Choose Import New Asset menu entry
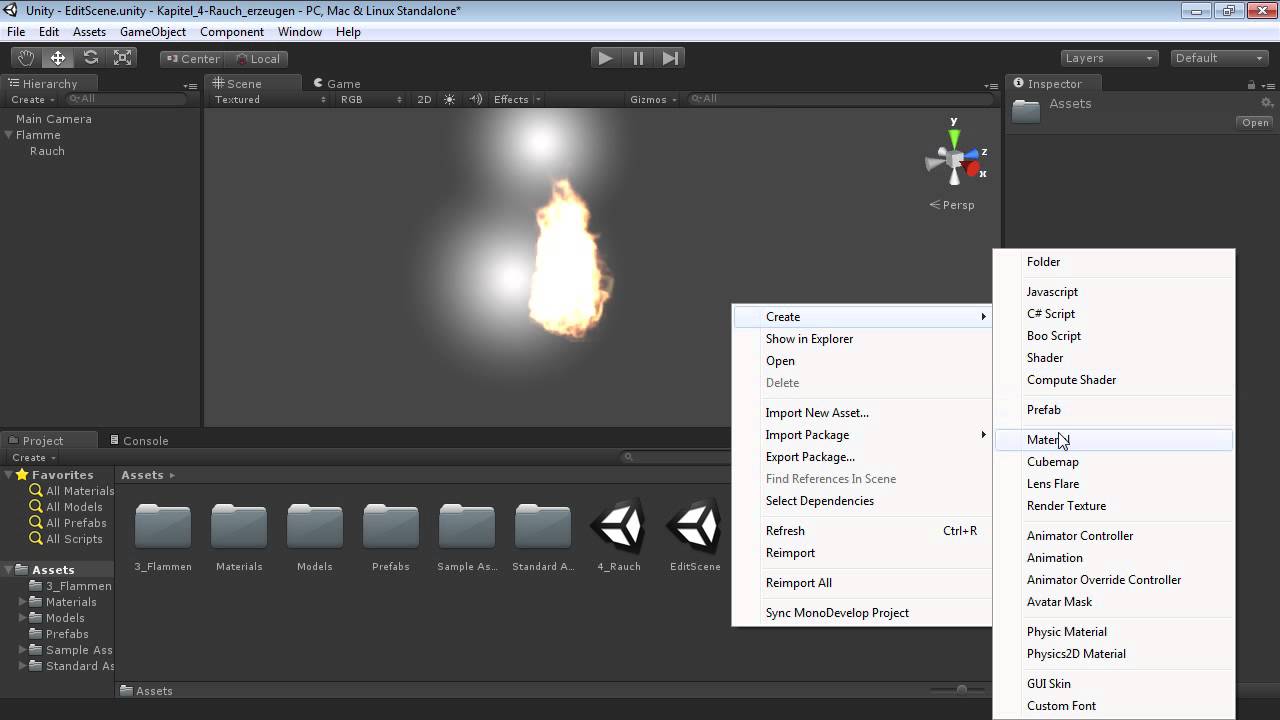The image size is (1280, 720). (x=863, y=413)
